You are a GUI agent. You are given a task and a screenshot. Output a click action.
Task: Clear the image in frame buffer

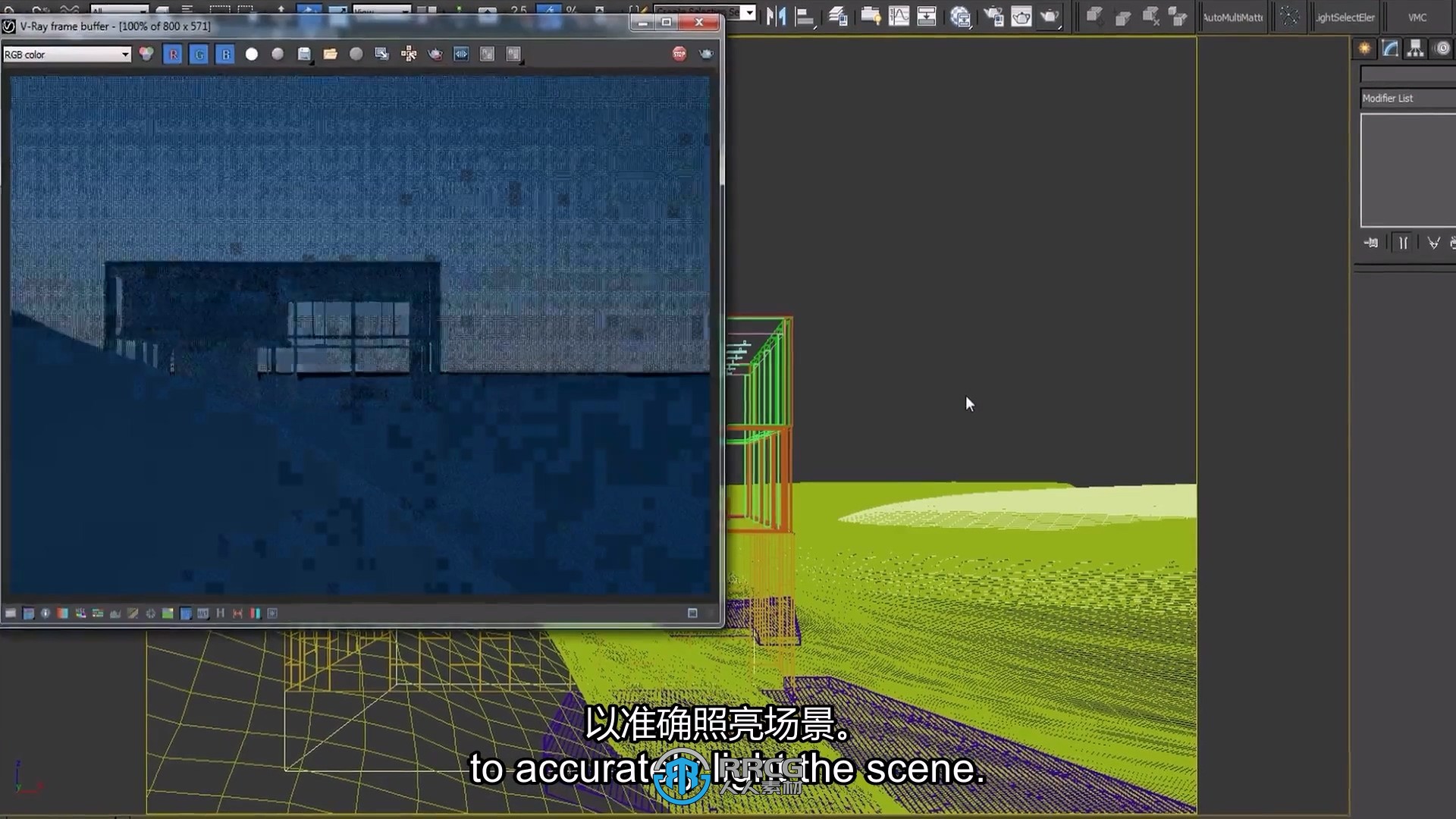[356, 54]
